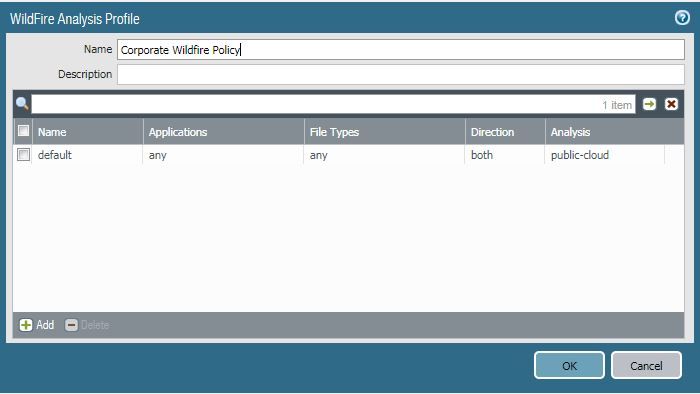The height and width of the screenshot is (394, 700).
Task: Apply the filter with the green arrow icon
Action: [x=650, y=104]
